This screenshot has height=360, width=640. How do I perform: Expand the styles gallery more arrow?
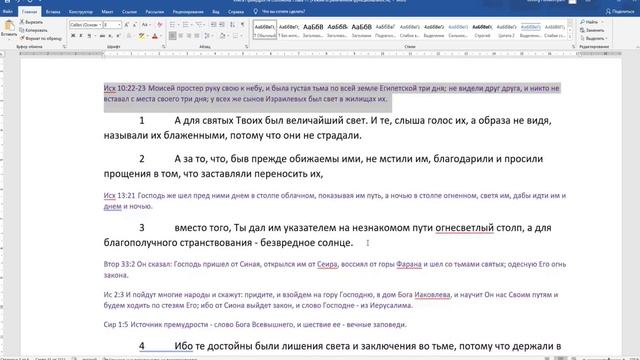point(570,37)
